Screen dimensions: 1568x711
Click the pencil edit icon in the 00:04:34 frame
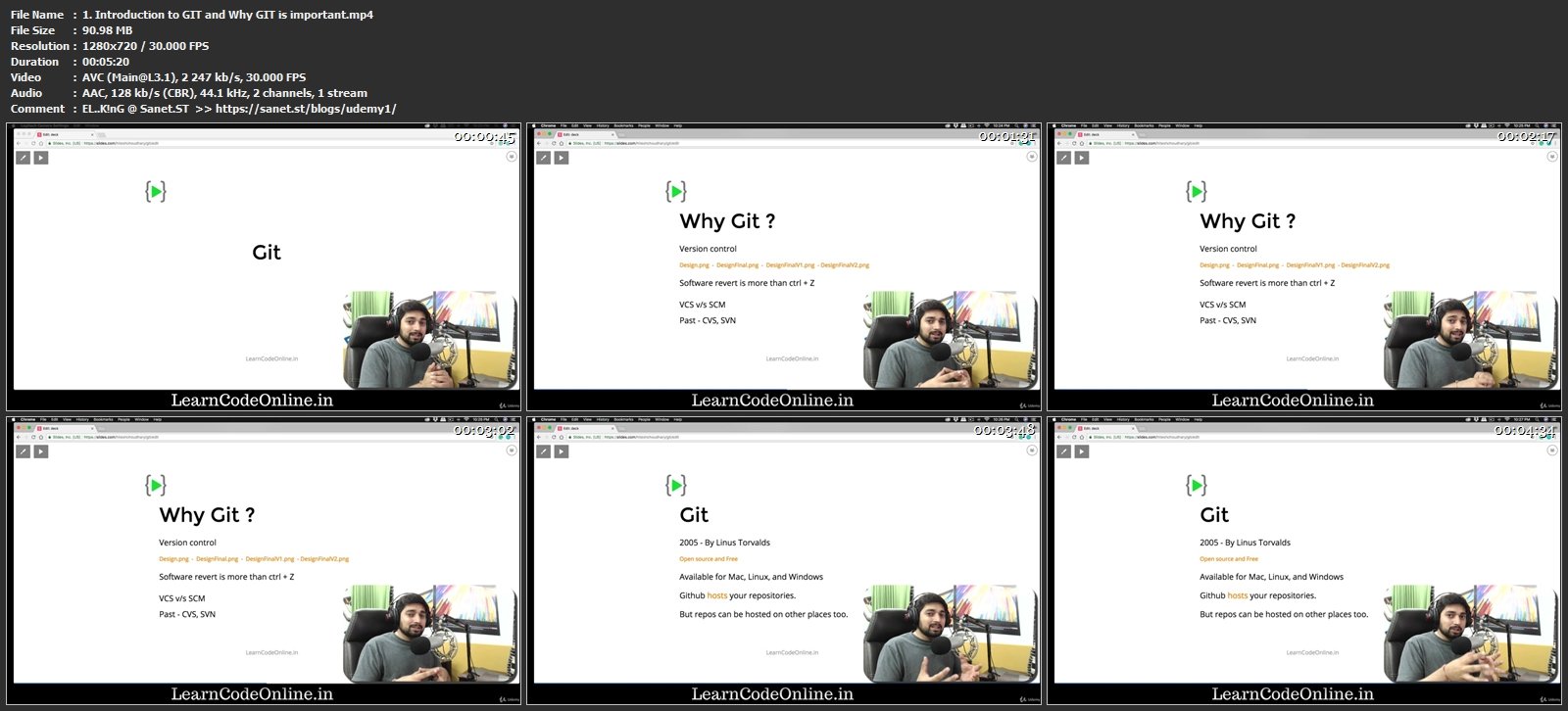click(x=1064, y=451)
